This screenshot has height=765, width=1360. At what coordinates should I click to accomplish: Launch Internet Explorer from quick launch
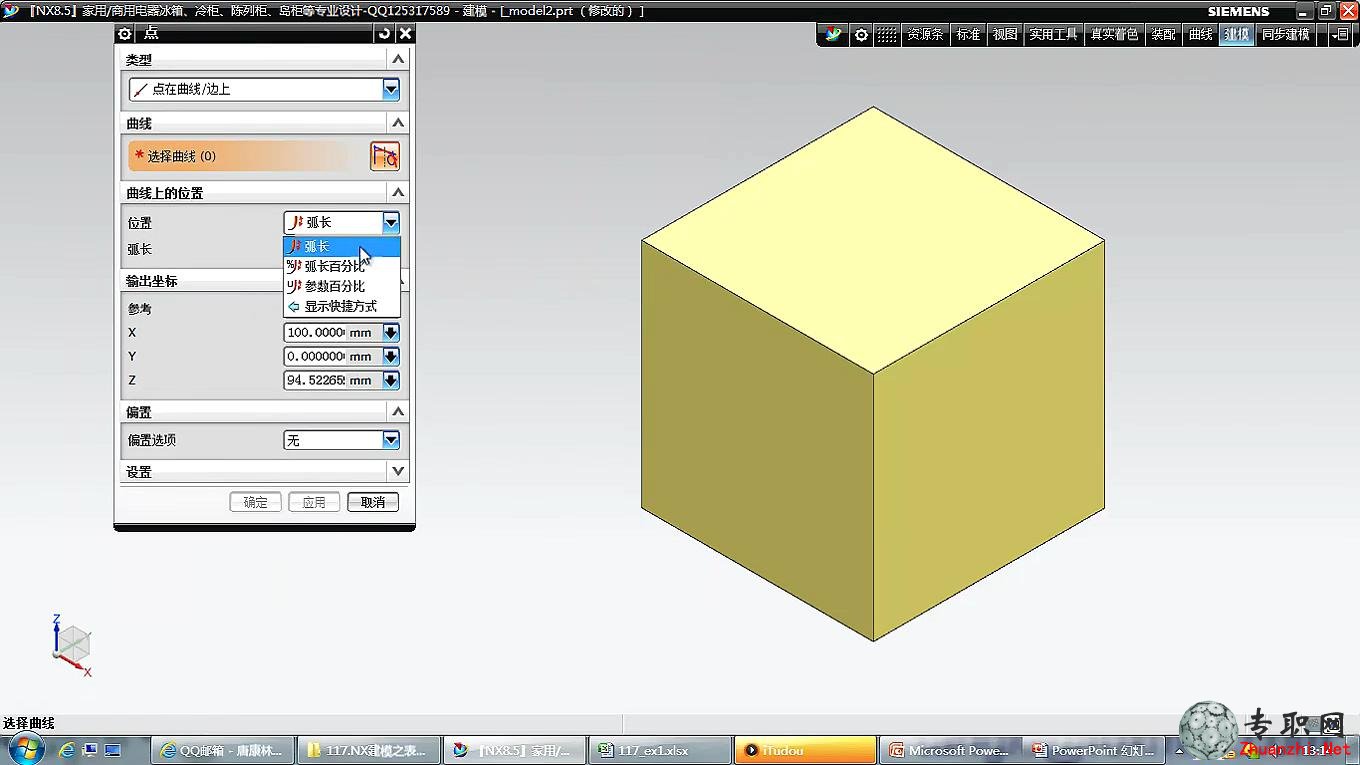[67, 750]
